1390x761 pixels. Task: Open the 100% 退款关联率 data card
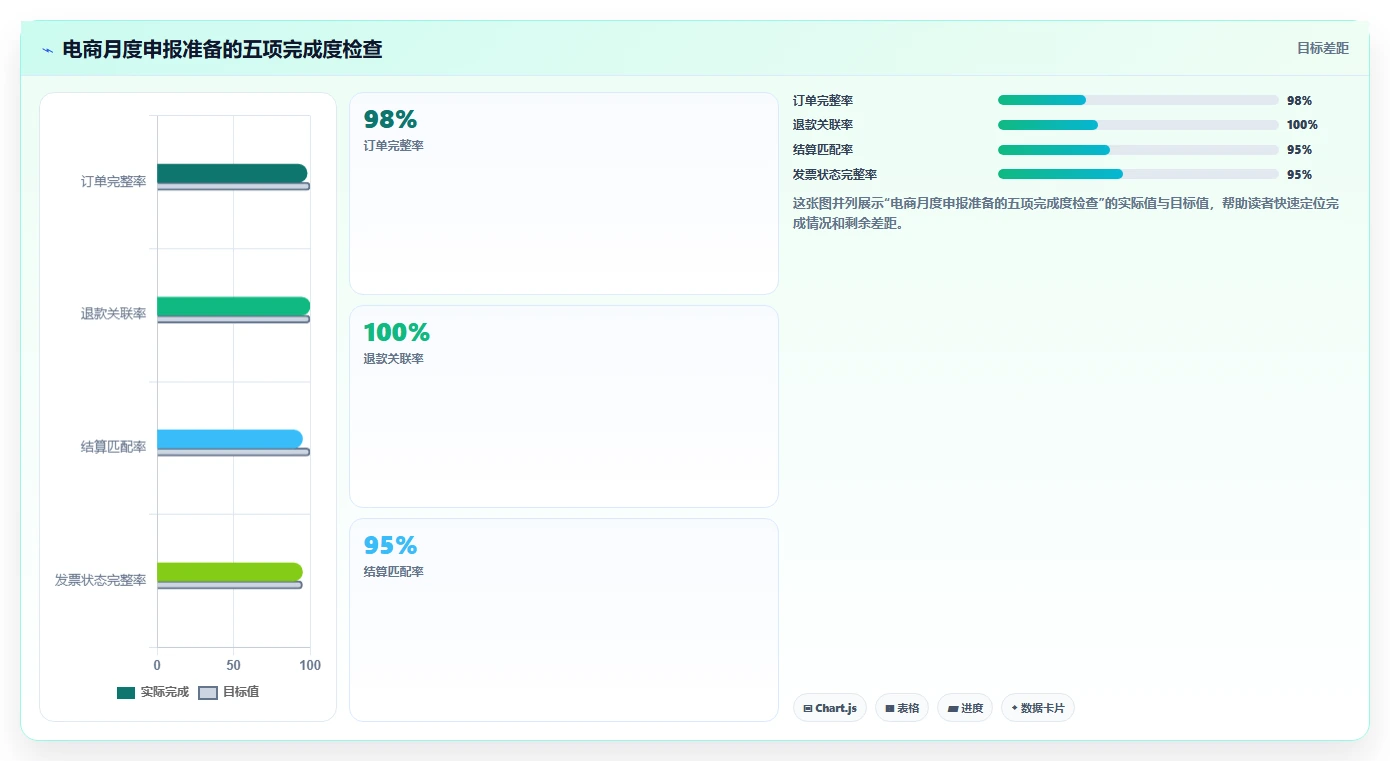[x=564, y=407]
